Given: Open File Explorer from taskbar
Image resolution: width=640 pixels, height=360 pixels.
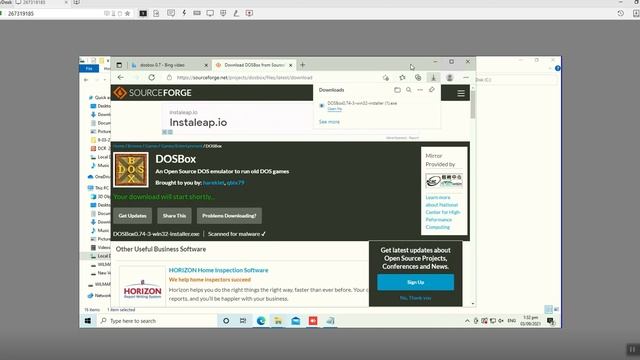Looking at the screenshot, I should click(278, 321).
